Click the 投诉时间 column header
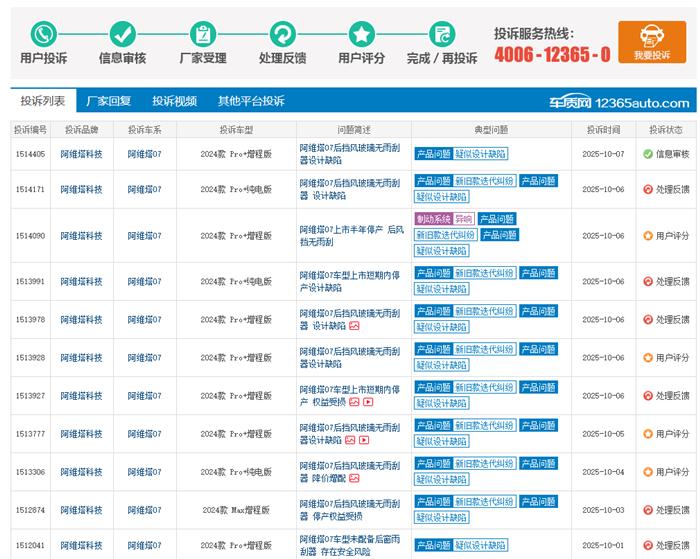 click(603, 130)
